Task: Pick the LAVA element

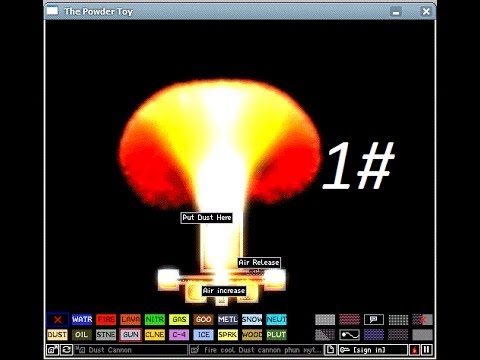Action: click(130, 319)
